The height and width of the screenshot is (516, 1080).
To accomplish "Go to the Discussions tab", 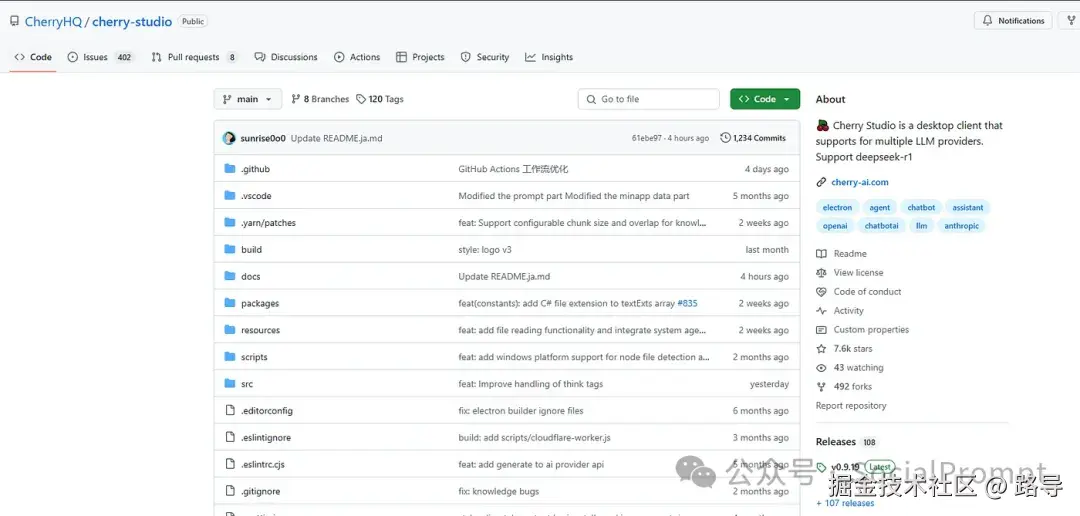I will click(286, 57).
